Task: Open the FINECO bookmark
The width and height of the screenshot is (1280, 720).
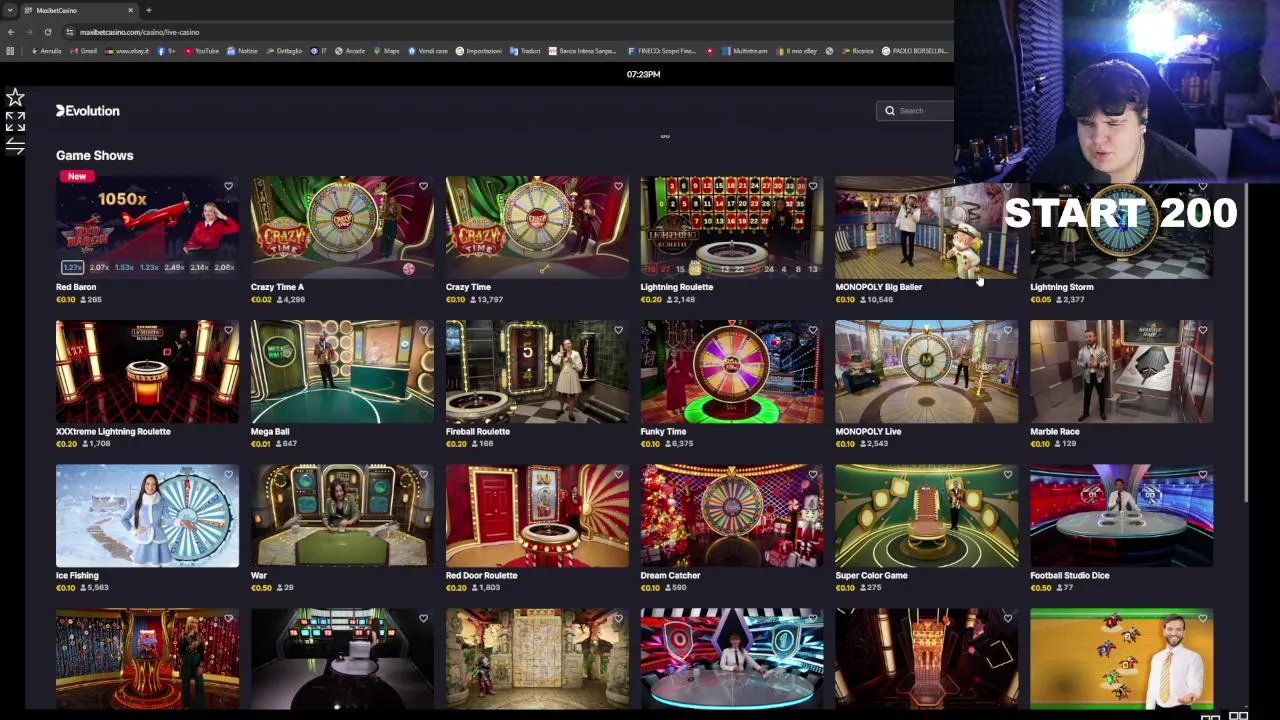Action: (x=661, y=51)
